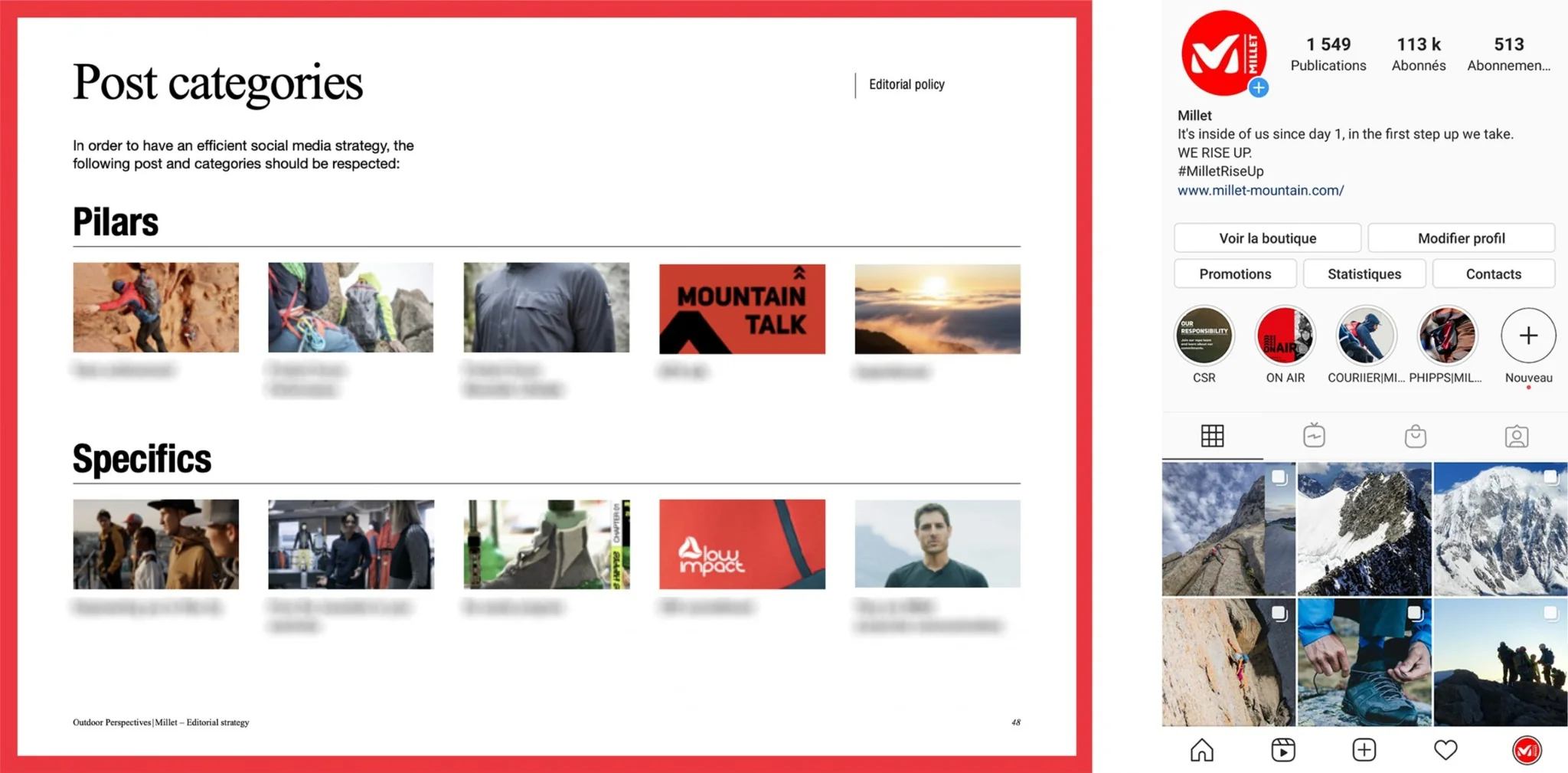This screenshot has width=1568, height=773.
Task: Open the tagged photos section
Action: pos(1517,435)
